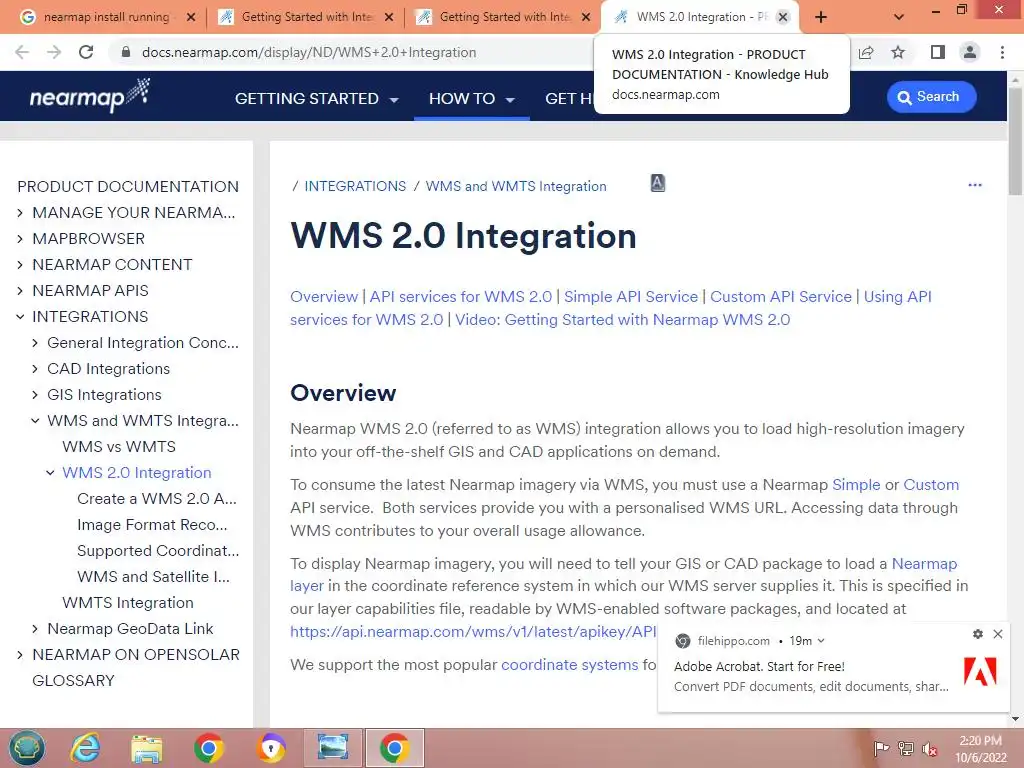
Task: Click the page translation icon next to the breadcrumb
Action: [x=658, y=184]
